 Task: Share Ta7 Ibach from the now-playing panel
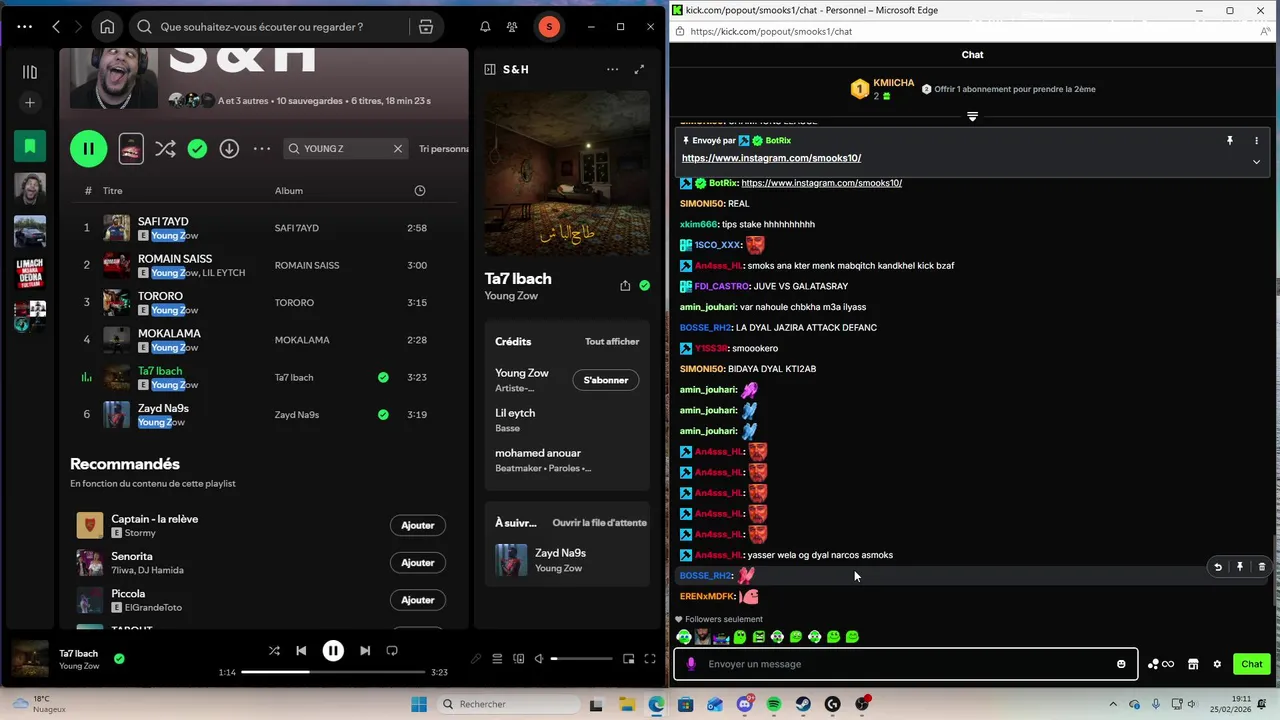click(625, 285)
